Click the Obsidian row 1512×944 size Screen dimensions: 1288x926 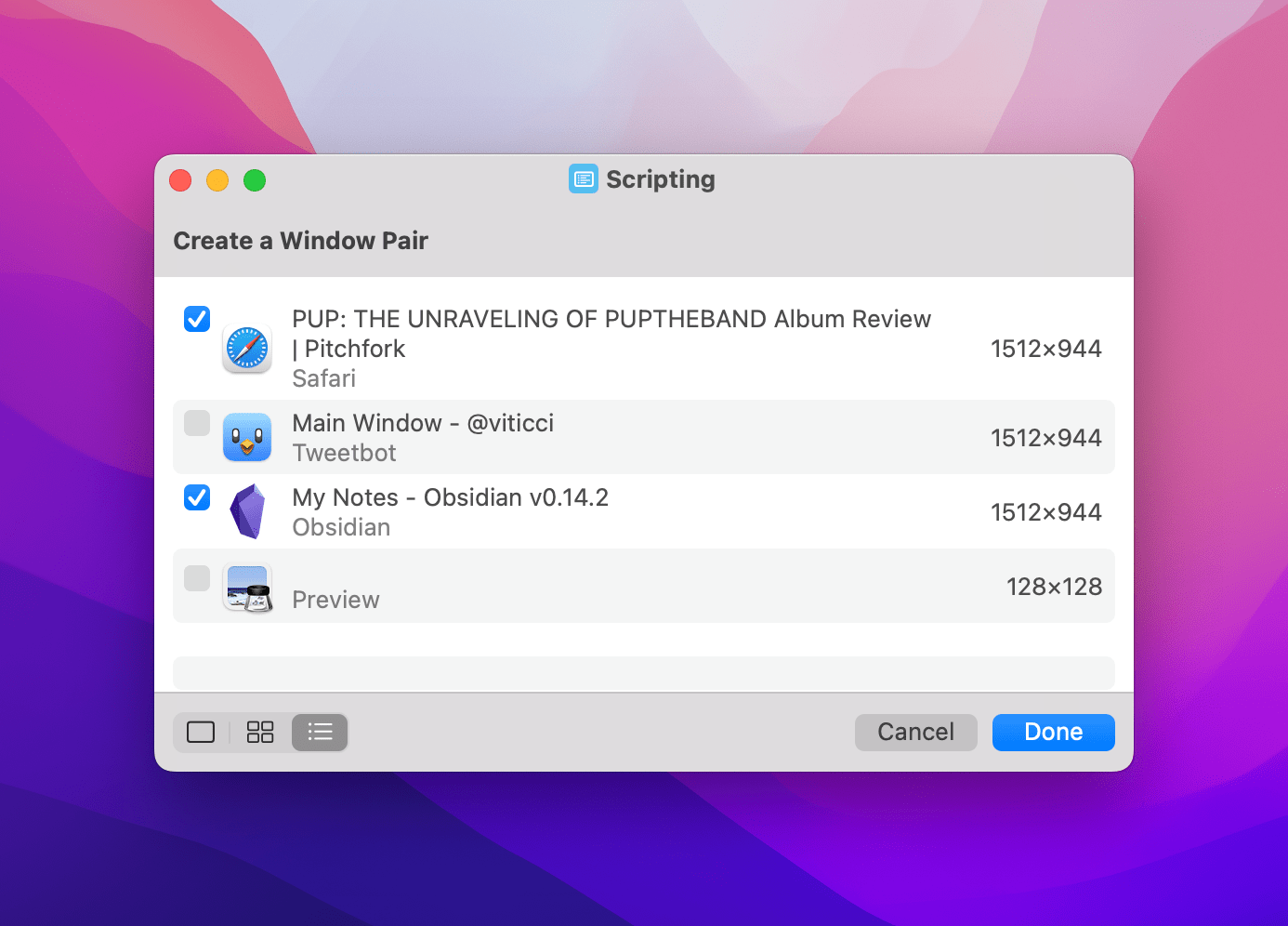point(1046,512)
